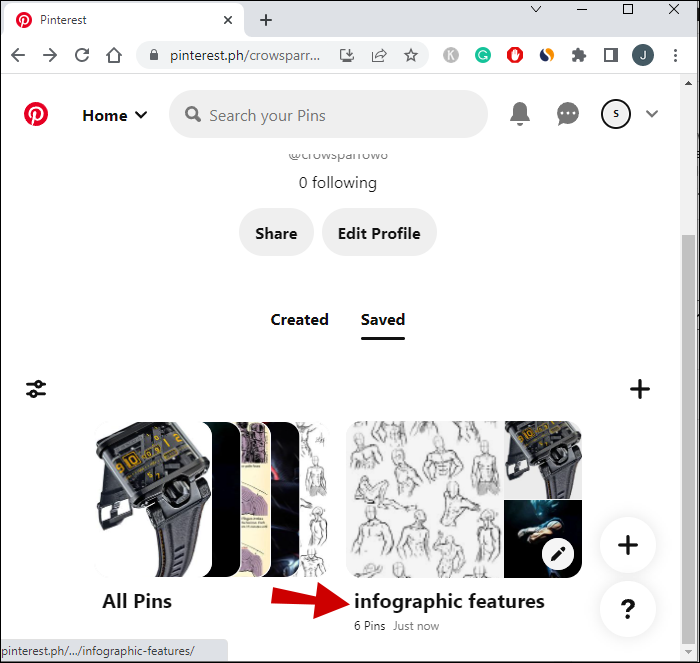Expand the accounts chevron beside the avatar
The height and width of the screenshot is (663, 700).
tap(652, 114)
